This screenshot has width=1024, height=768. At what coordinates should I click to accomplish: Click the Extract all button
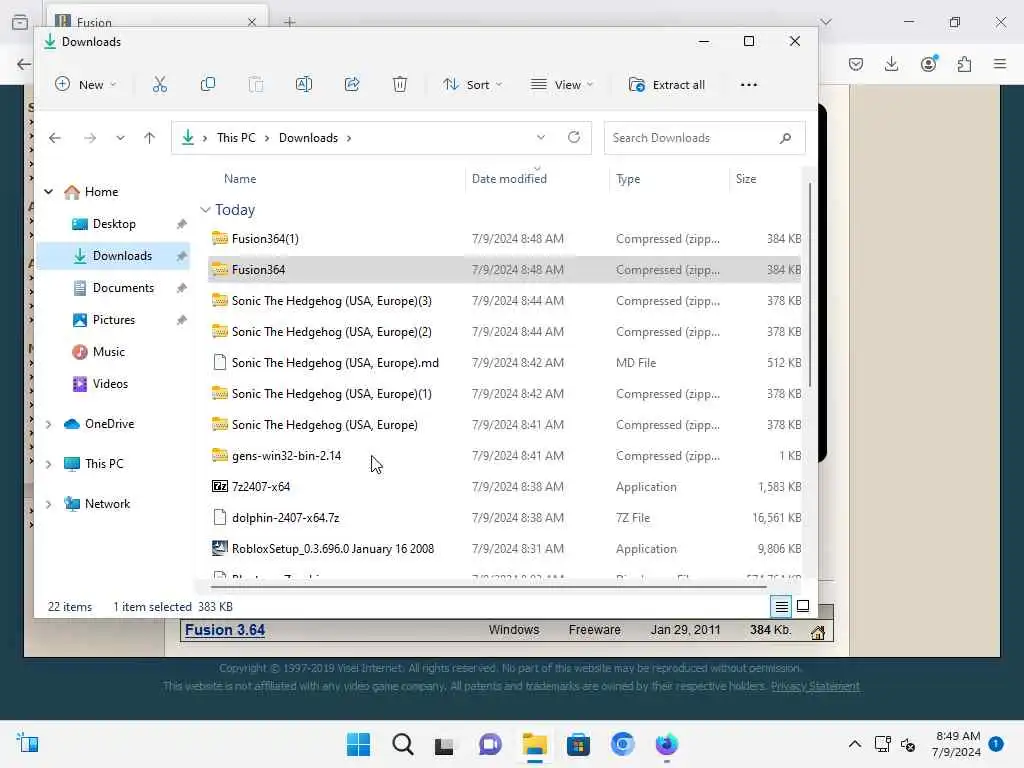(x=667, y=85)
